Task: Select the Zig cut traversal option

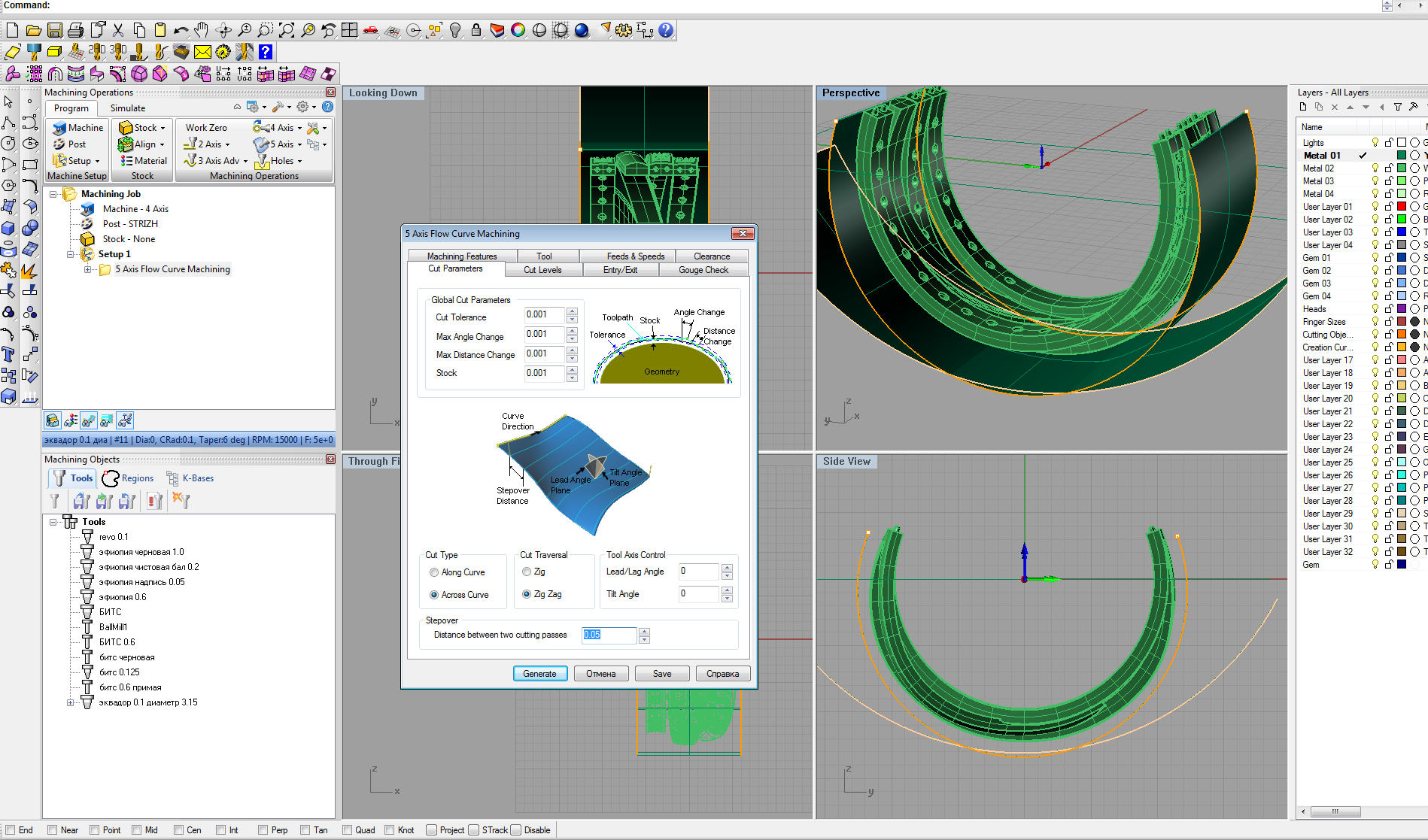Action: pyautogui.click(x=527, y=572)
